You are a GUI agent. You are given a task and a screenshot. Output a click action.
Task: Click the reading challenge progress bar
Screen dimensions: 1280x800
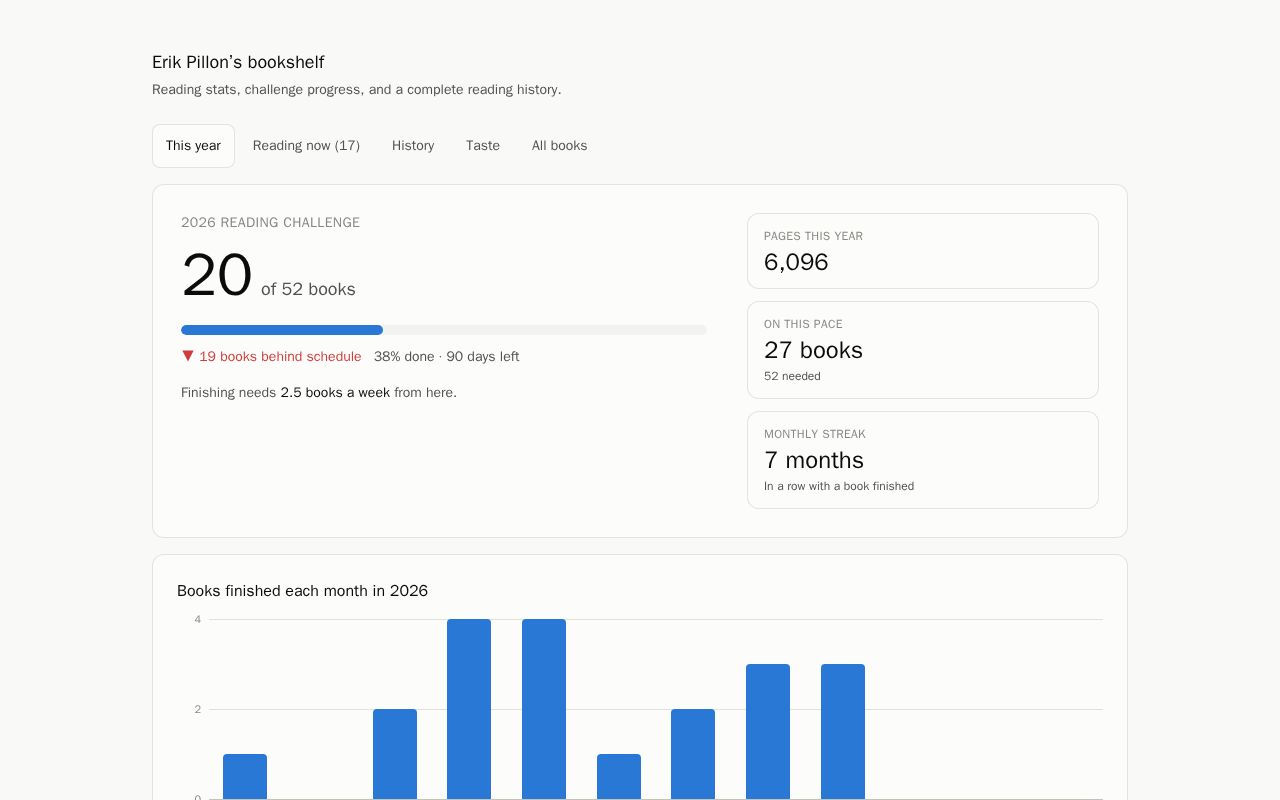(x=444, y=330)
